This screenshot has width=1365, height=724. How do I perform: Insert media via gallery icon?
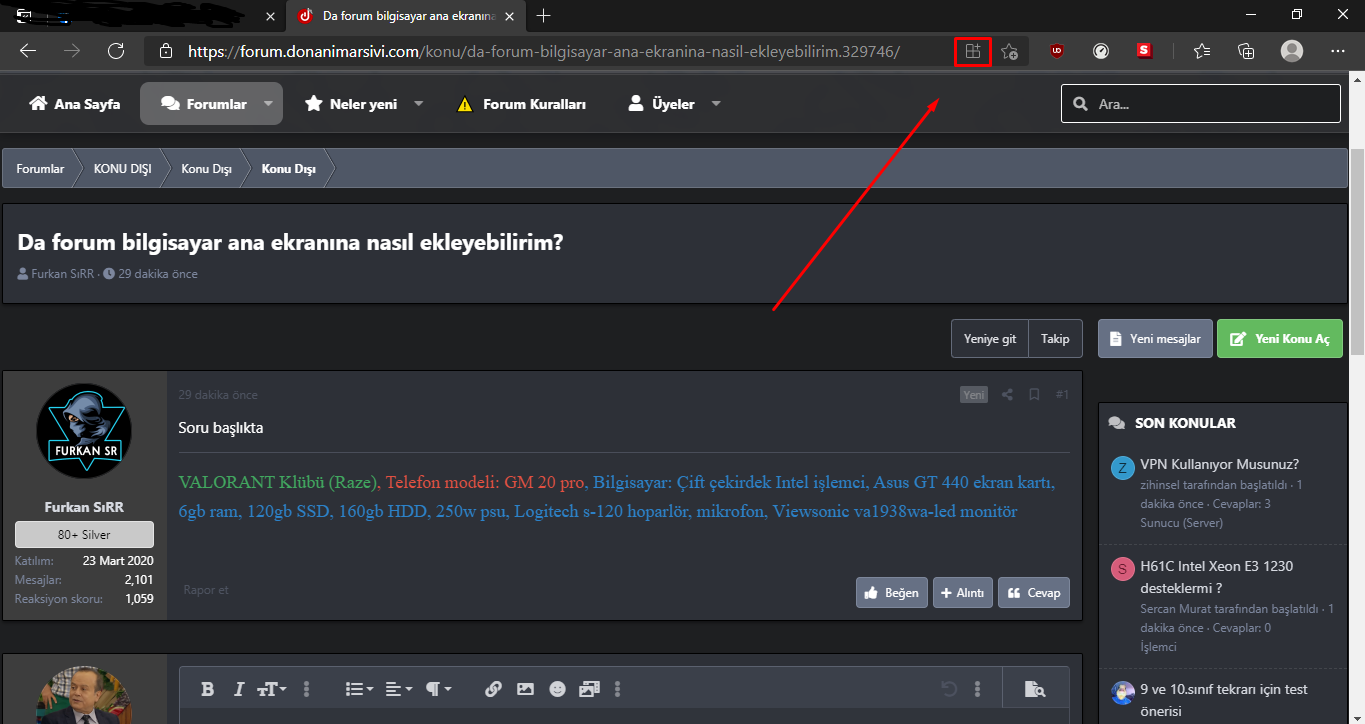pyautogui.click(x=589, y=689)
